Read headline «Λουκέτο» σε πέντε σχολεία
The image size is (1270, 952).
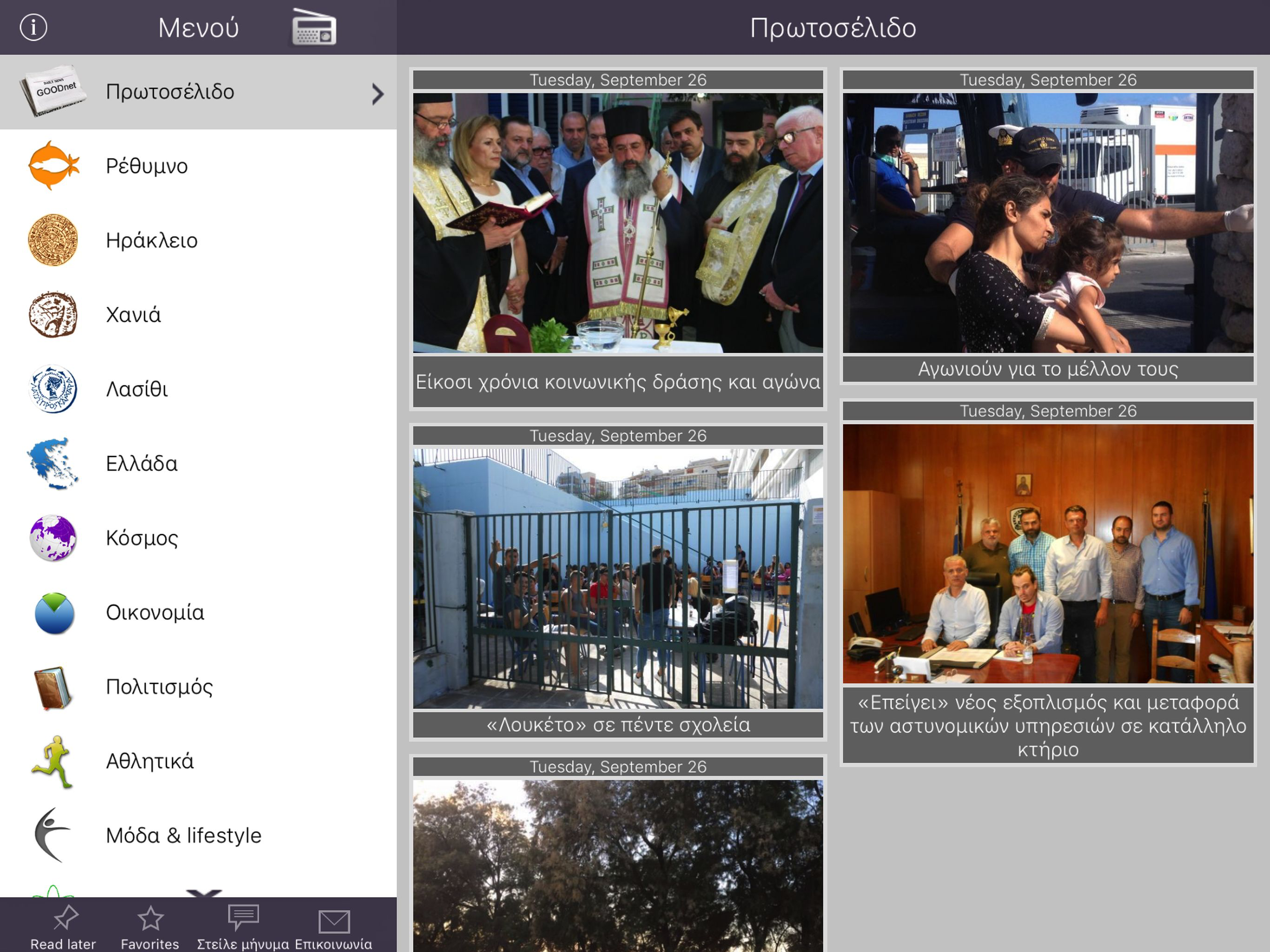[618, 725]
